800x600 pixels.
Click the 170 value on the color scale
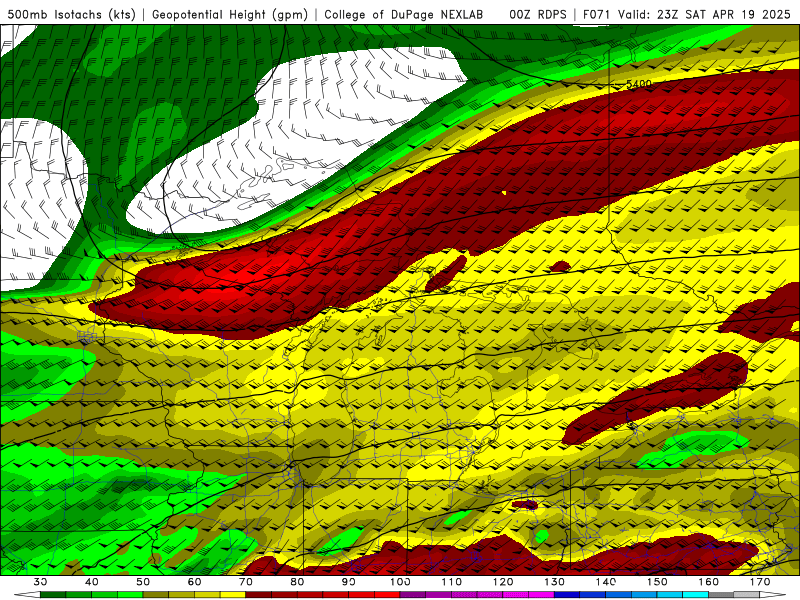[760, 582]
